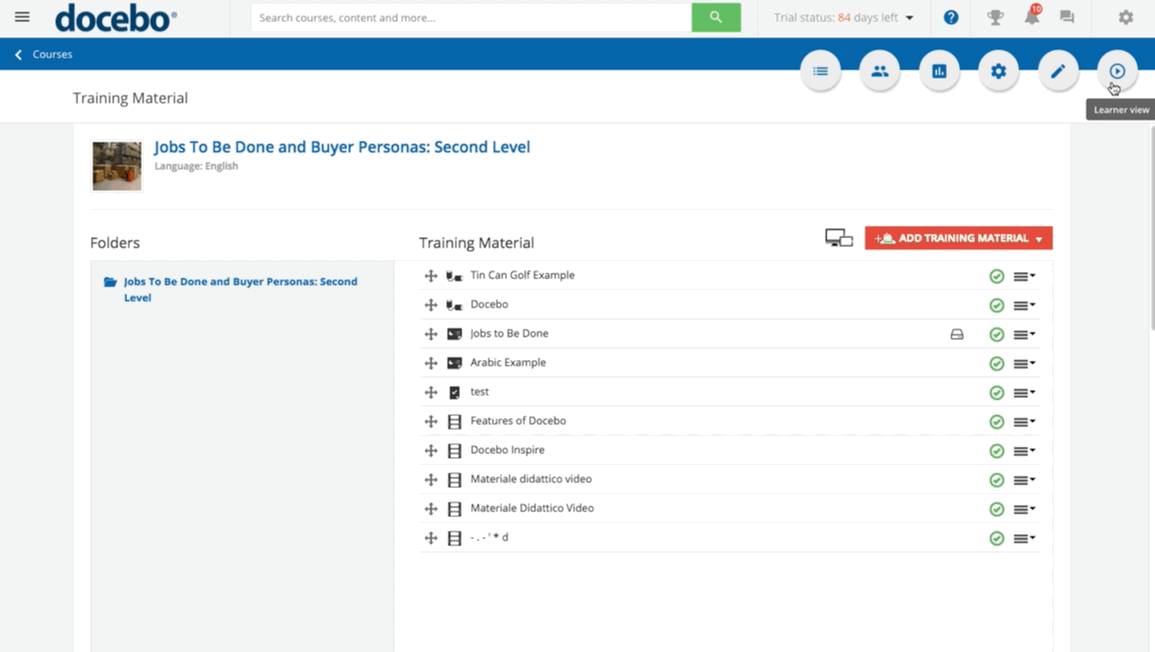The height and width of the screenshot is (652, 1155).
Task: Toggle published status of Jobs to Be Done
Action: pos(997,334)
